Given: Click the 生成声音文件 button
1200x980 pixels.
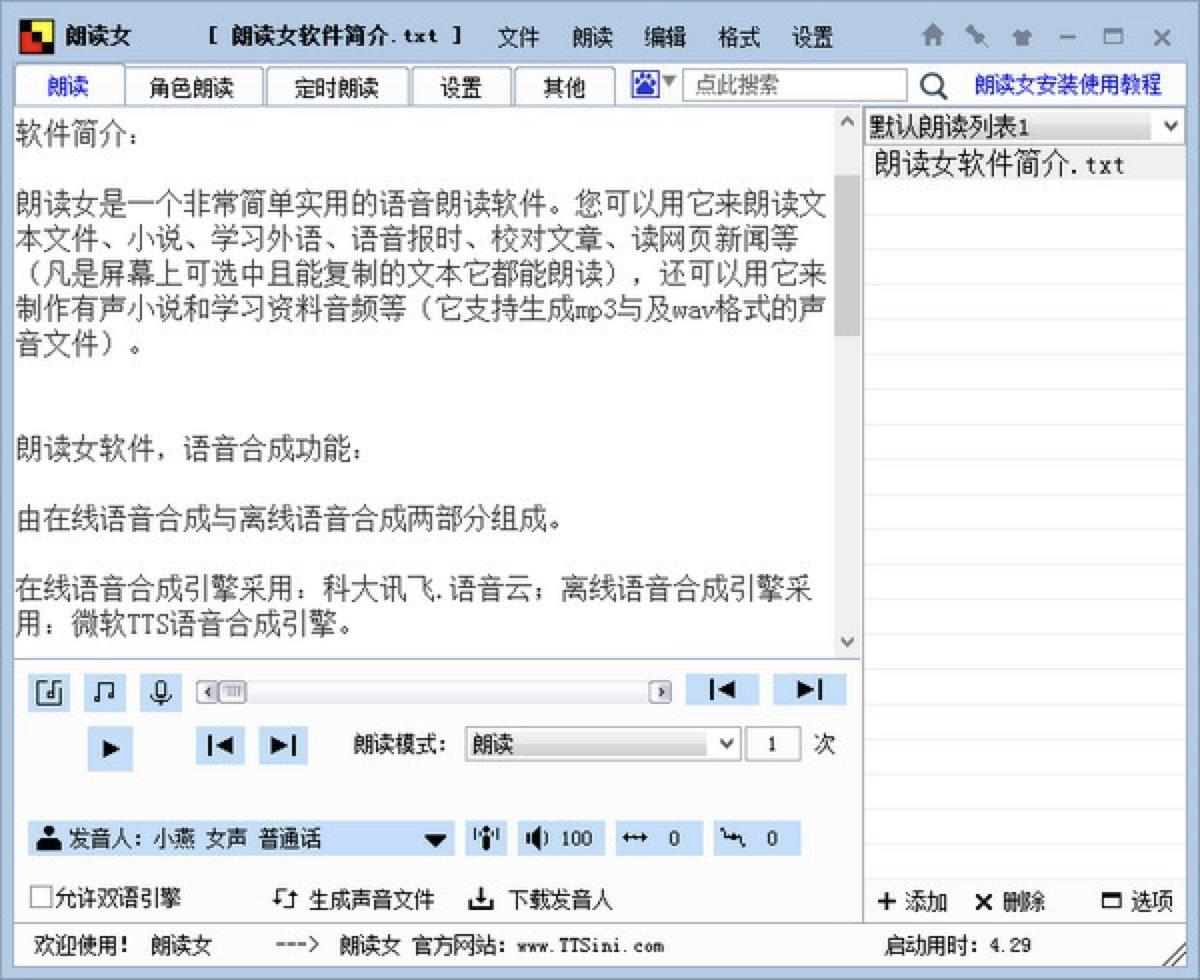Looking at the screenshot, I should pyautogui.click(x=355, y=900).
